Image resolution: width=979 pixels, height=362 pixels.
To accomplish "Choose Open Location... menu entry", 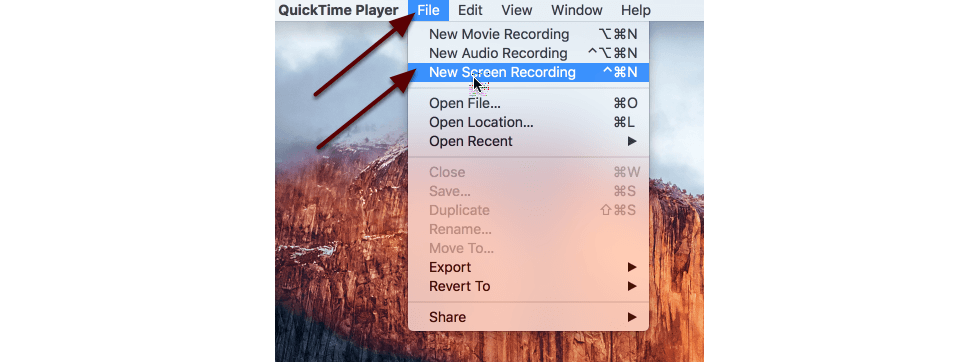I will [528, 122].
